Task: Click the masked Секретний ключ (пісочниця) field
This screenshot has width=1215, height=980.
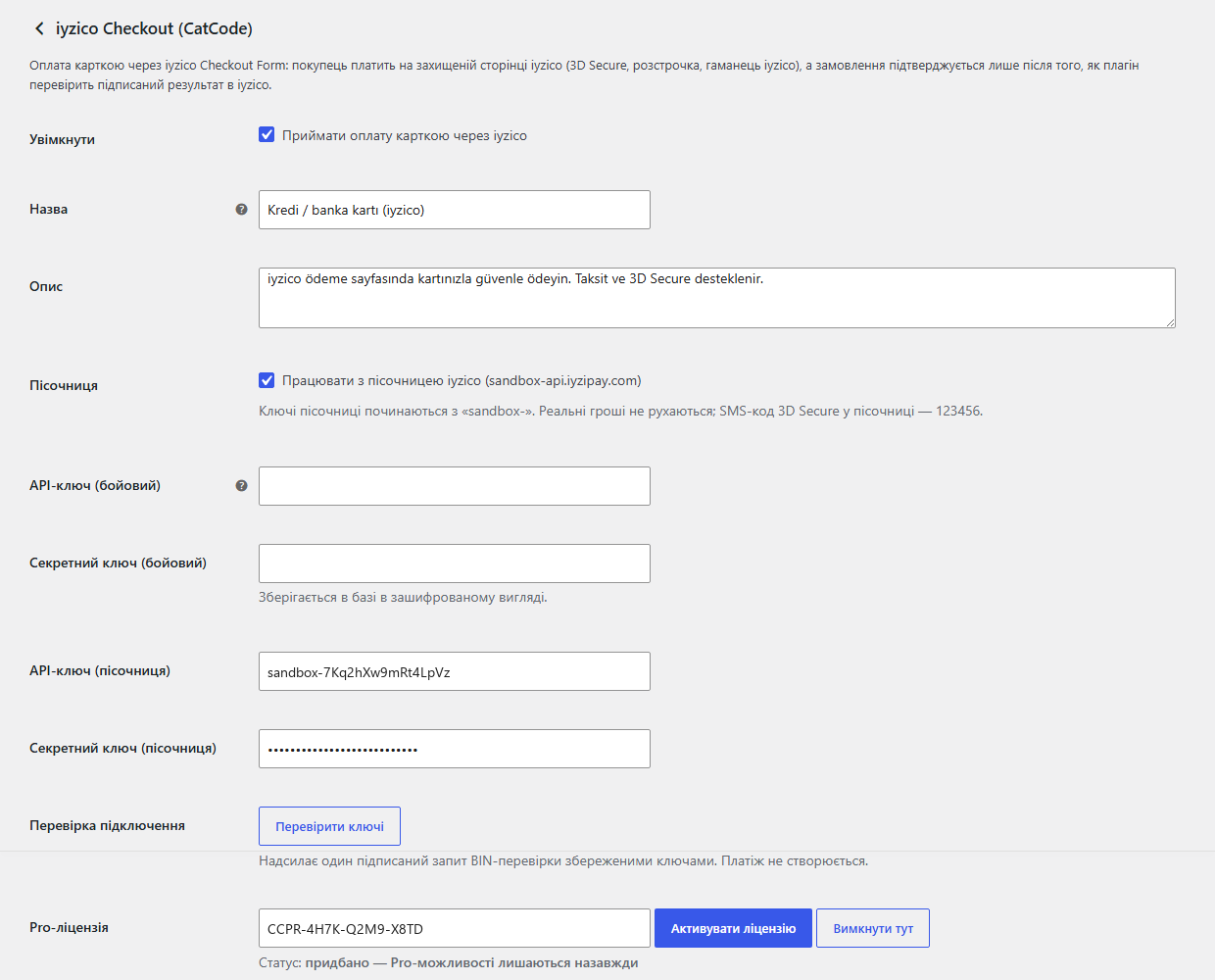Action: coord(455,749)
